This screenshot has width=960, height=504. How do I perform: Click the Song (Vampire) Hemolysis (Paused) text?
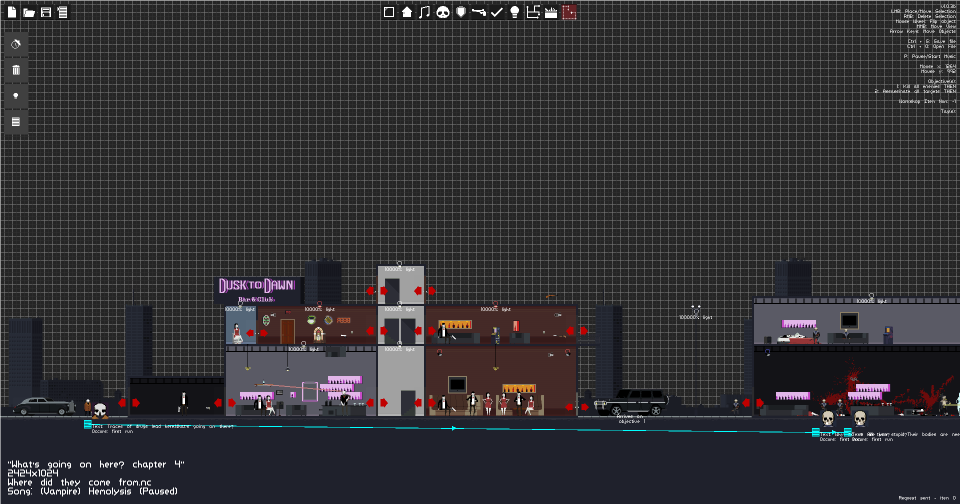pos(92,491)
